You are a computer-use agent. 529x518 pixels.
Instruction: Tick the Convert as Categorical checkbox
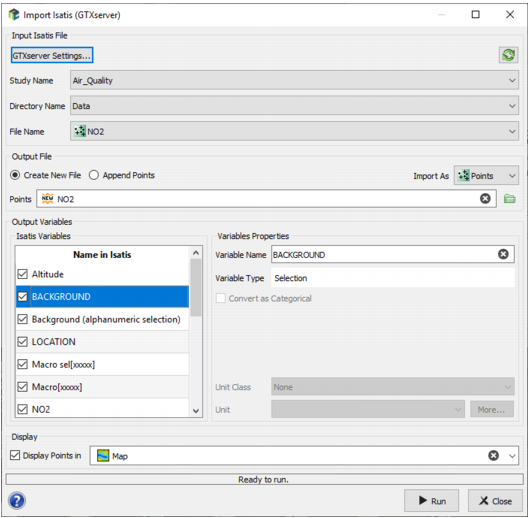[221, 298]
